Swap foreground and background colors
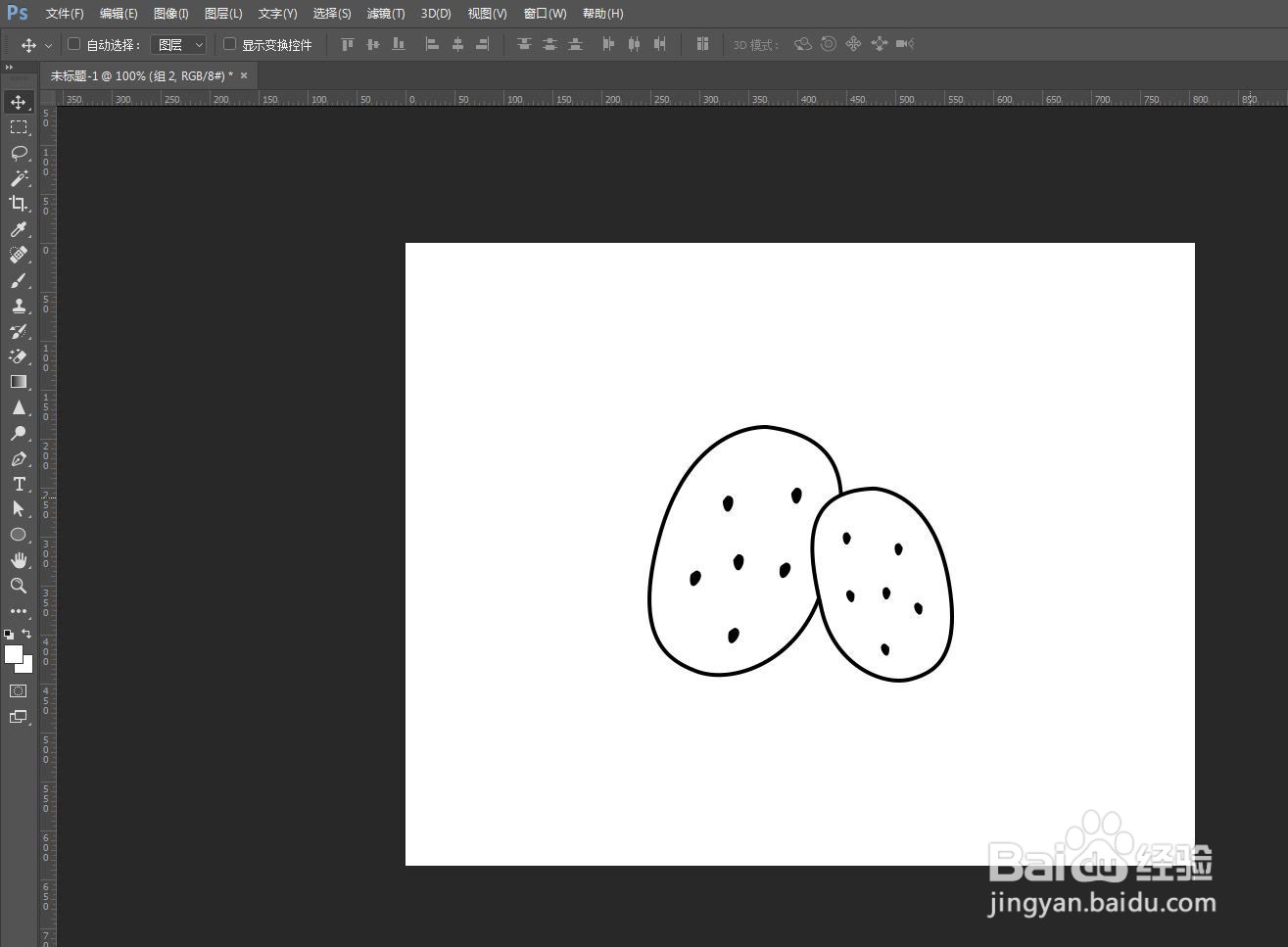 26,634
